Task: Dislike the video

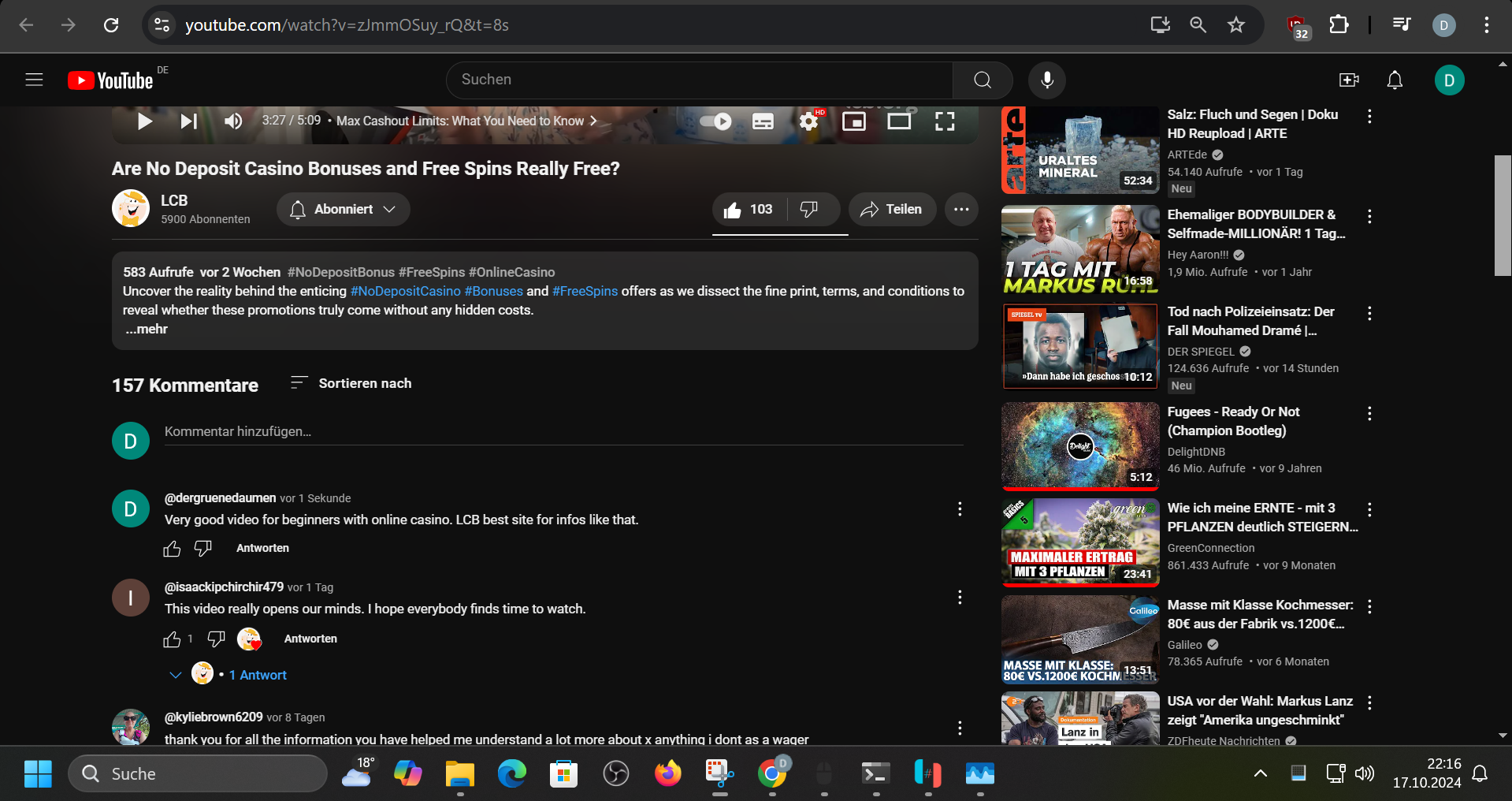Action: [810, 210]
